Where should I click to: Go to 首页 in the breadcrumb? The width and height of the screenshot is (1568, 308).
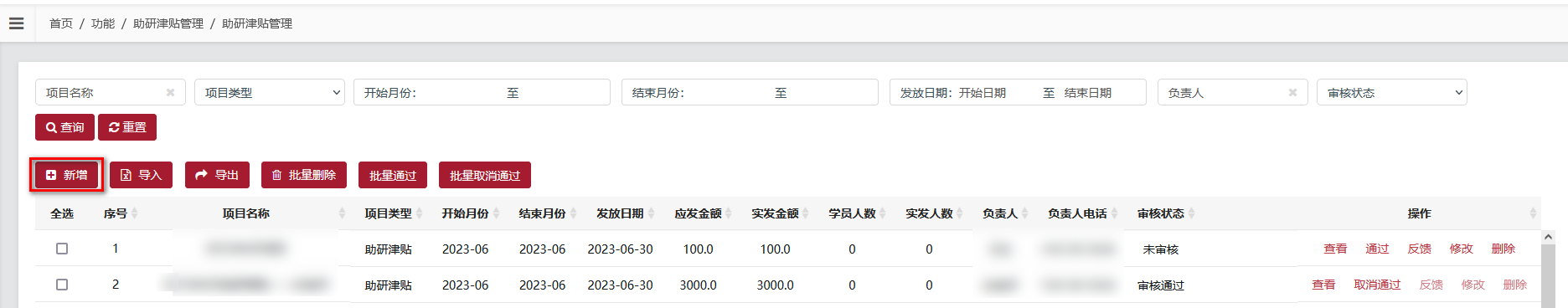pos(61,23)
